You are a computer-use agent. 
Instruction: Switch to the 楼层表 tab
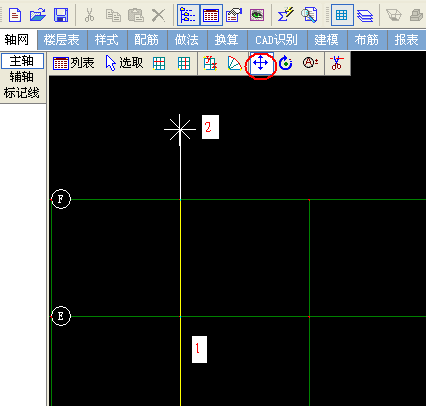point(62,40)
